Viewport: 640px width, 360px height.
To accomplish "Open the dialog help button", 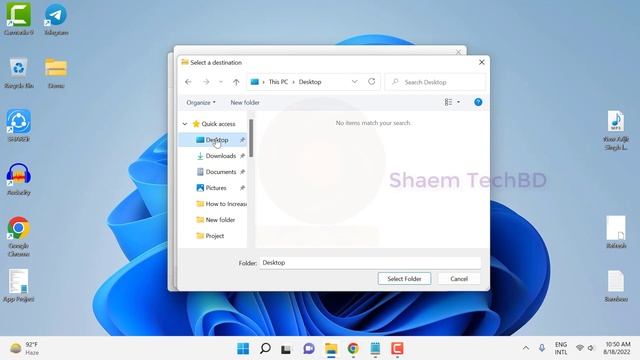I will tap(478, 102).
